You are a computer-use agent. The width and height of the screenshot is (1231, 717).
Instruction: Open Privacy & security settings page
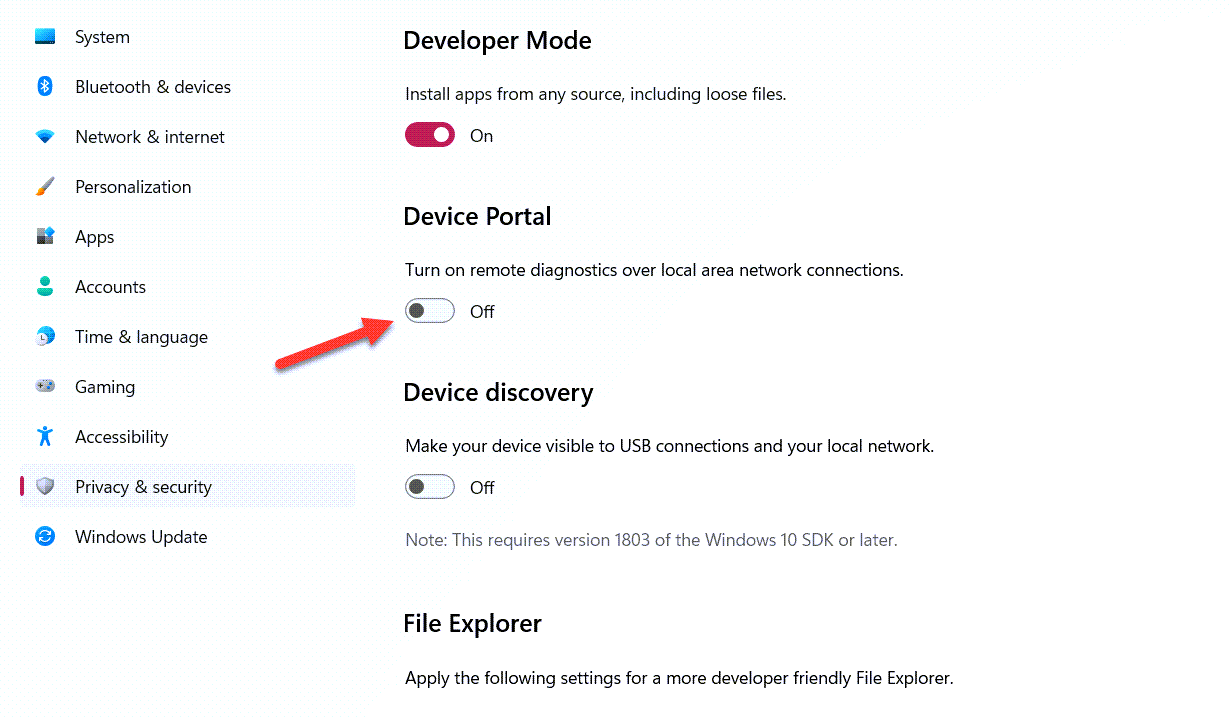[143, 487]
